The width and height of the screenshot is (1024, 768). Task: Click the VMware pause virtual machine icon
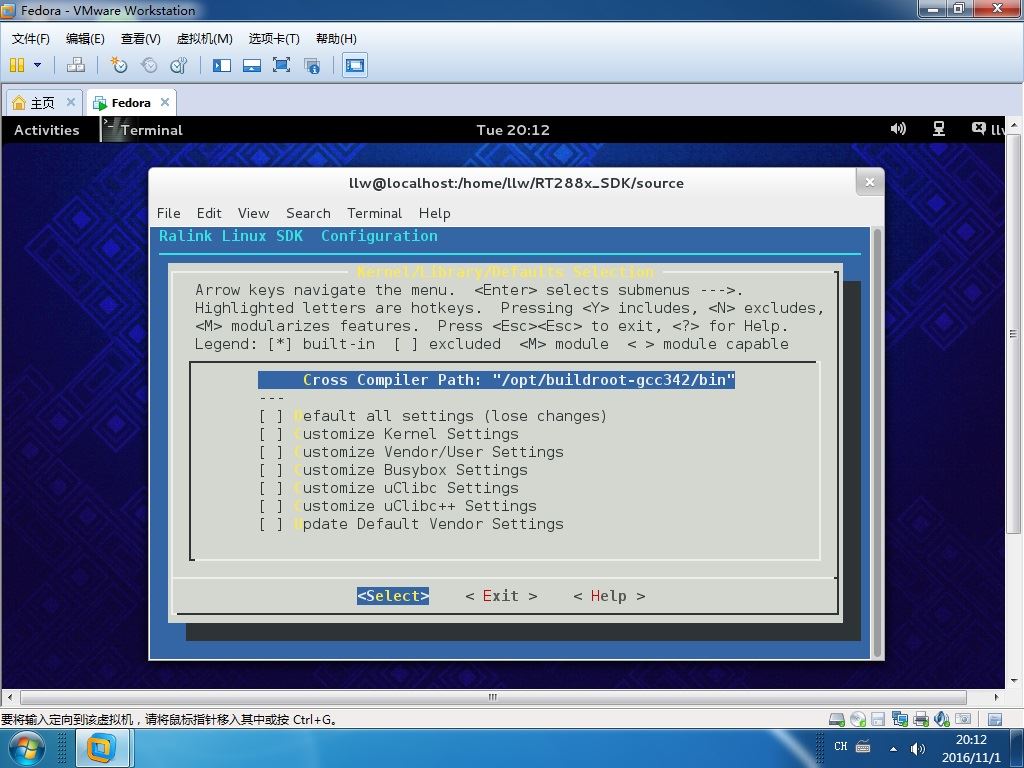[x=17, y=65]
